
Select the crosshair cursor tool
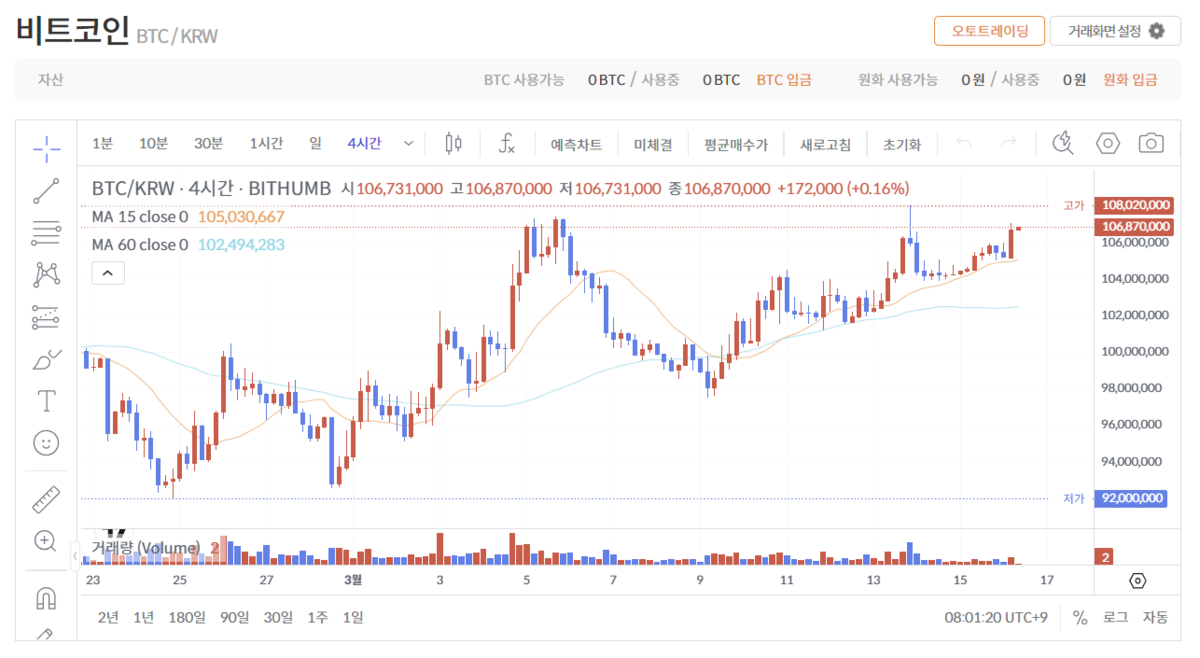(46, 149)
